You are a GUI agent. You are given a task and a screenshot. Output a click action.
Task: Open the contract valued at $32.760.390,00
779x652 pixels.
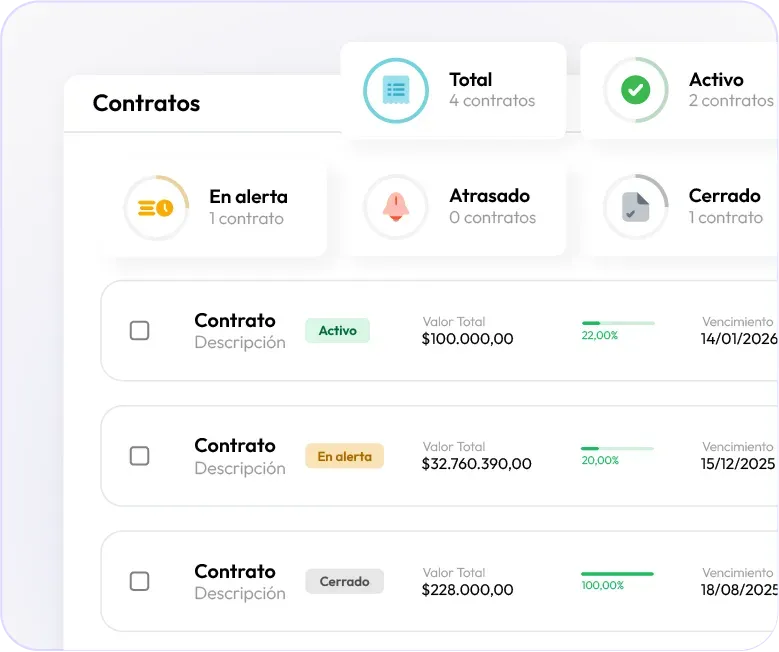(477, 464)
